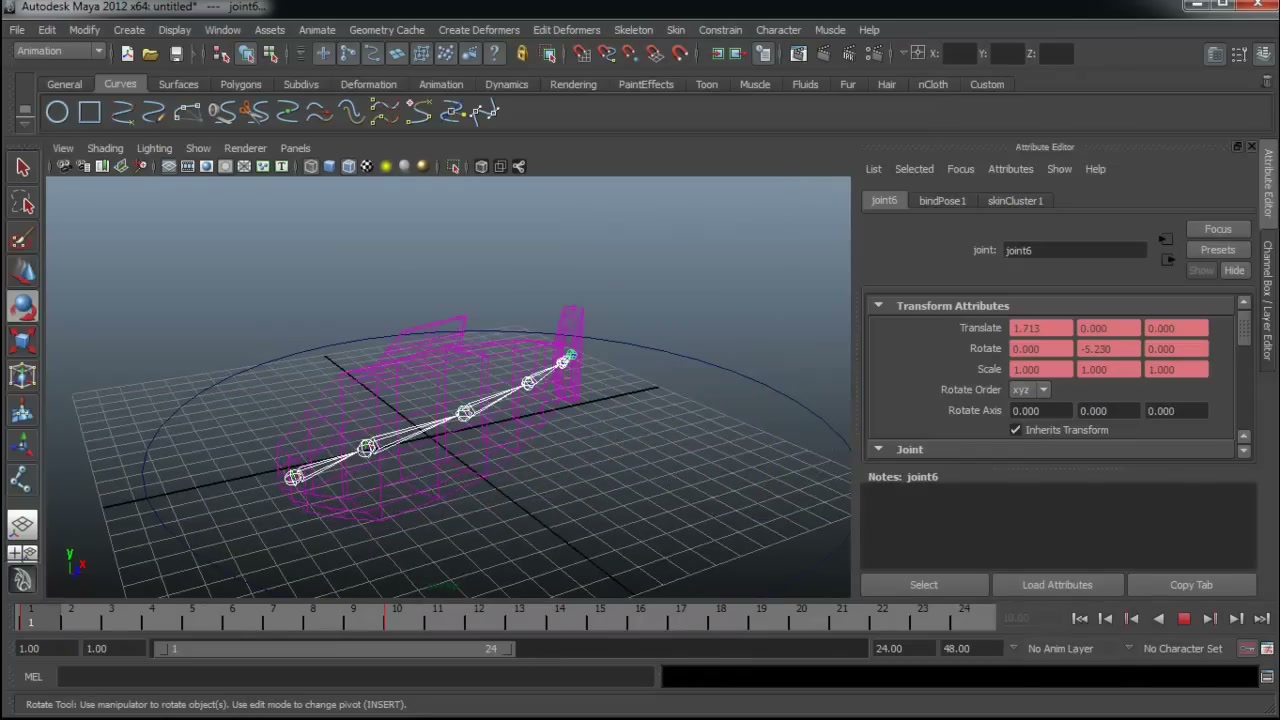Click the Lasso Select tool
The height and width of the screenshot is (720, 1280).
pos(23,203)
